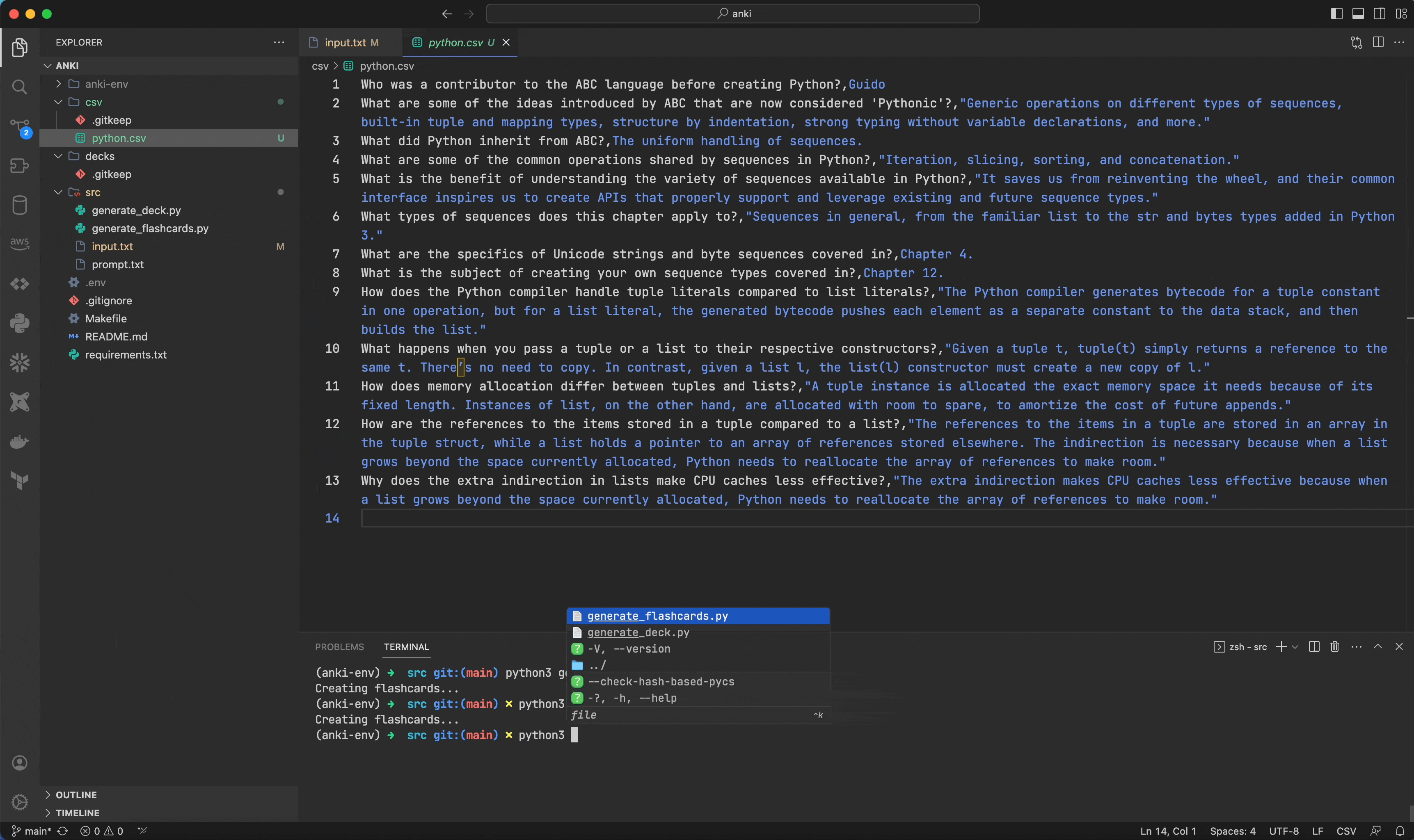Change encoding via UTF-8 status item

[1284, 831]
